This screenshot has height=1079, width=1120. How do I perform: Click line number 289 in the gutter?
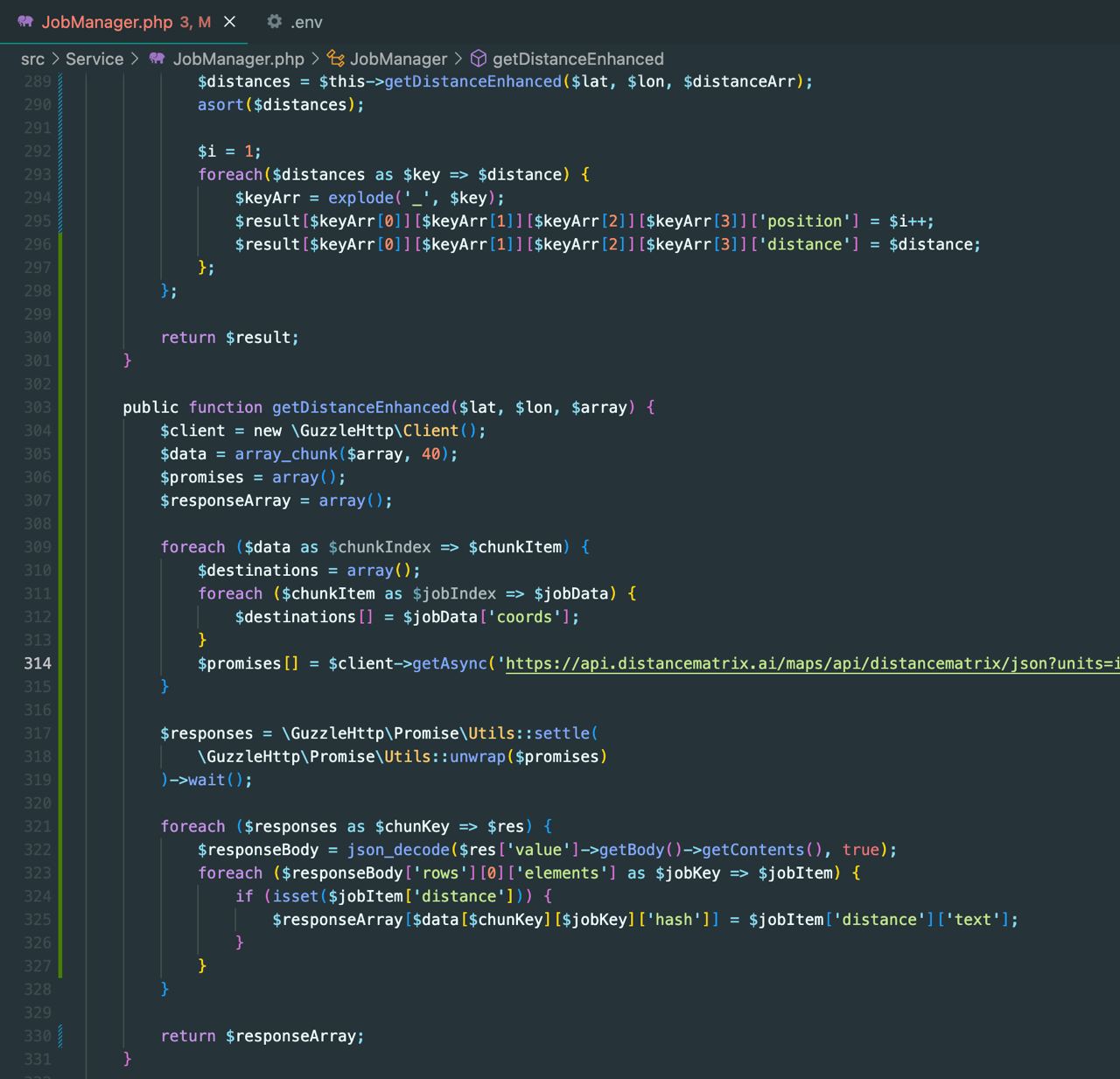(x=38, y=81)
